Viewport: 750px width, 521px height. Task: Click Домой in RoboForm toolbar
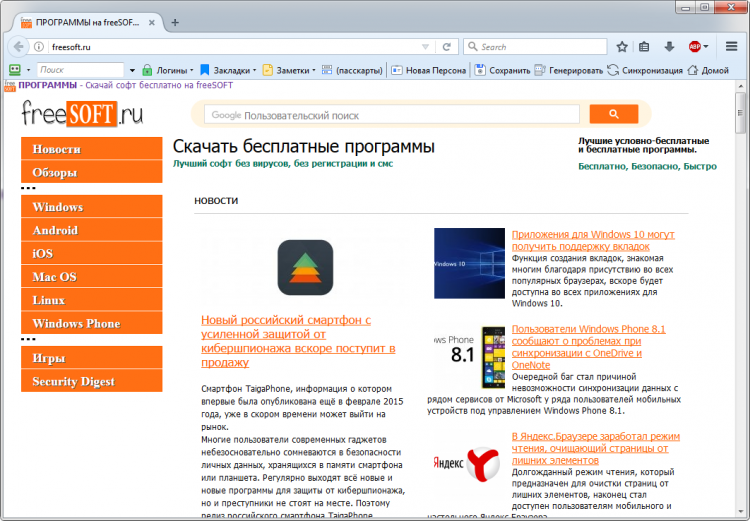tap(708, 70)
